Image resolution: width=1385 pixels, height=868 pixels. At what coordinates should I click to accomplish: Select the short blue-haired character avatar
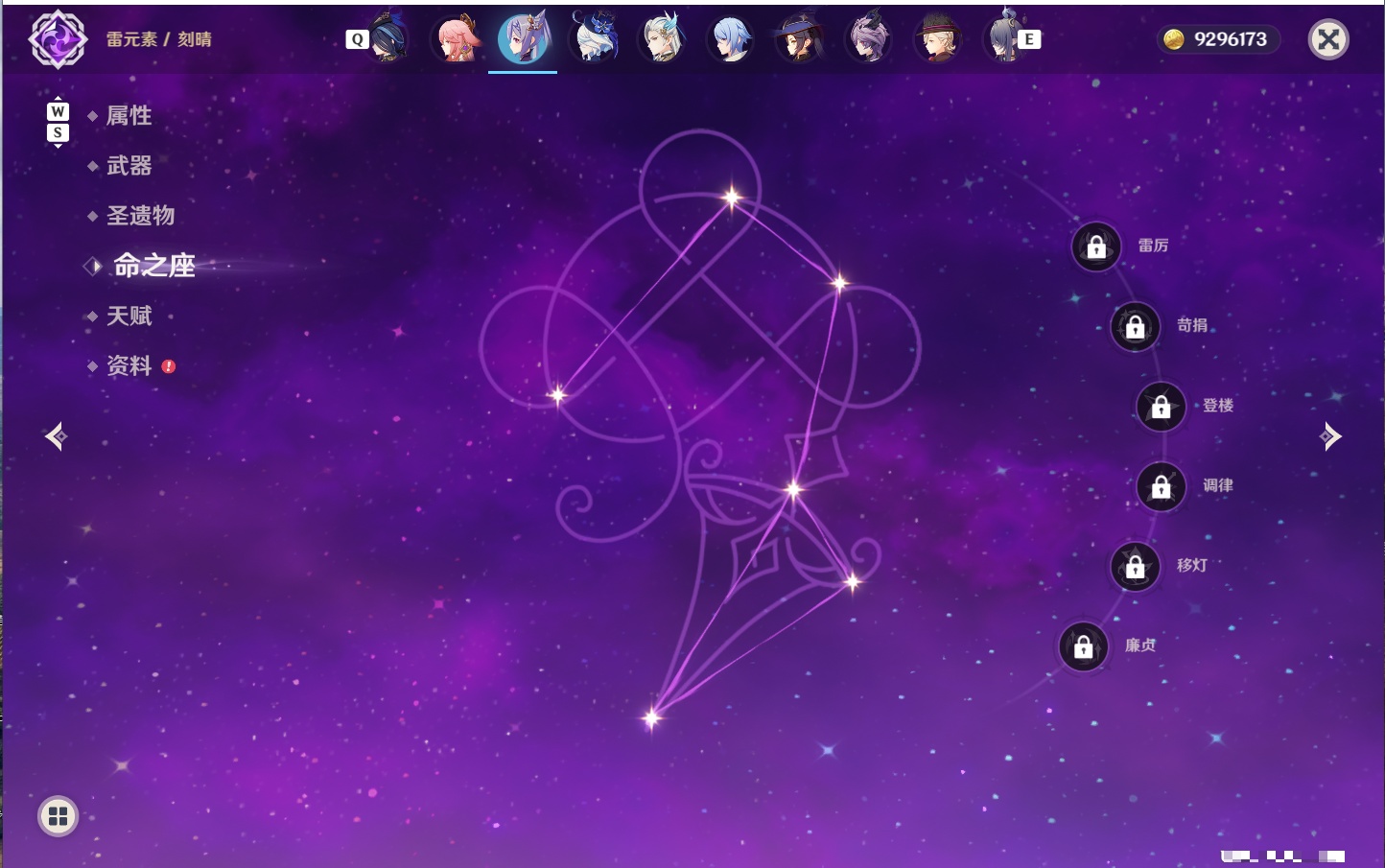pos(731,39)
